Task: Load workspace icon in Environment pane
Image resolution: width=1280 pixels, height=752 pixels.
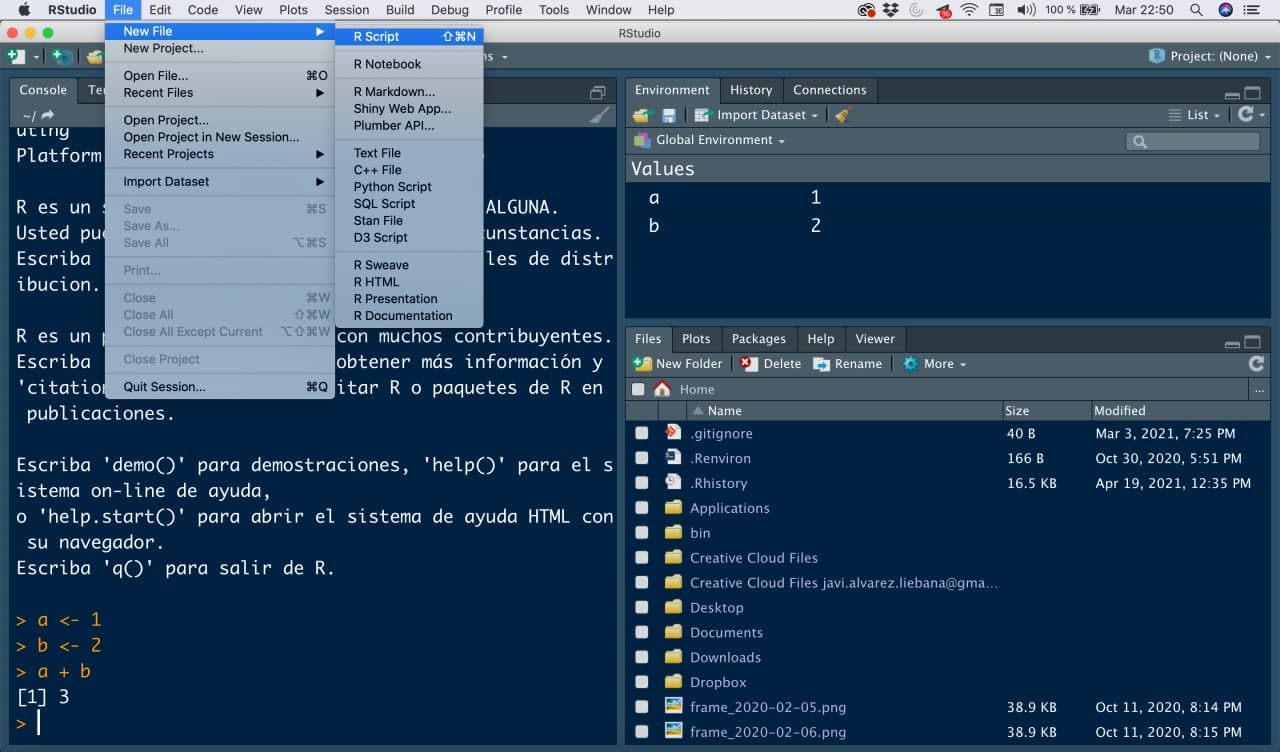Action: (x=641, y=115)
